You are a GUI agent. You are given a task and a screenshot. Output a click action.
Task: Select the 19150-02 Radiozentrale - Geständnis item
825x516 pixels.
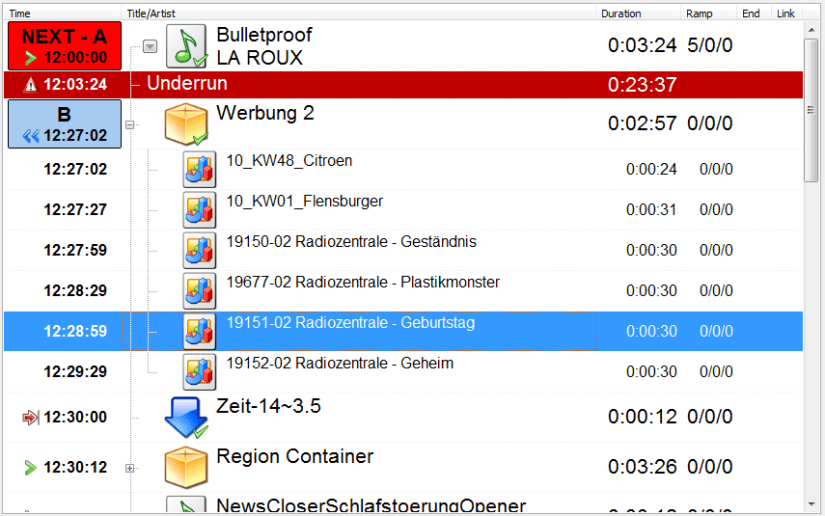point(351,242)
